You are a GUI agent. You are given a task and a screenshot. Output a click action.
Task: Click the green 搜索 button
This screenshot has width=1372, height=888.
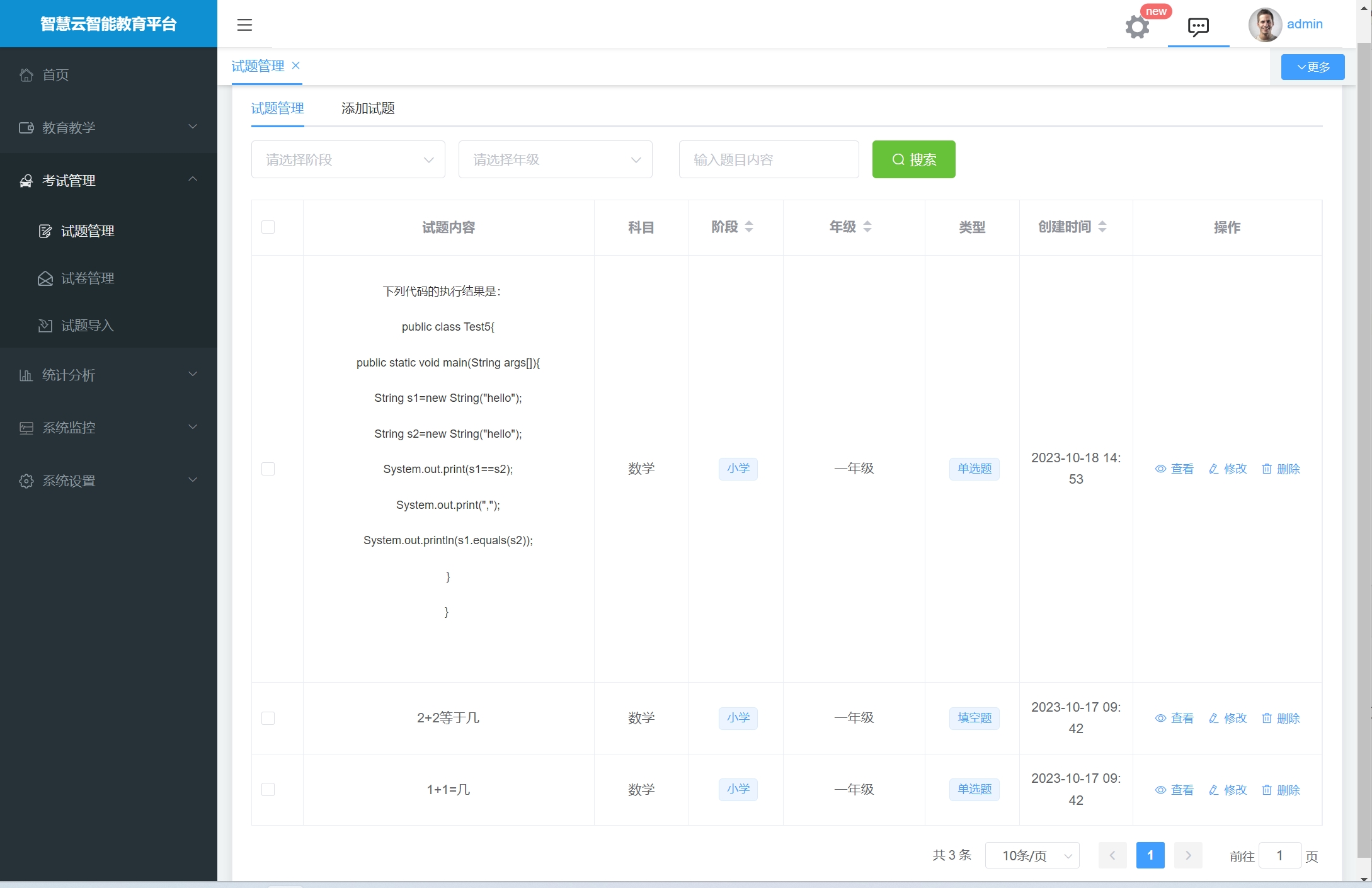(x=913, y=159)
